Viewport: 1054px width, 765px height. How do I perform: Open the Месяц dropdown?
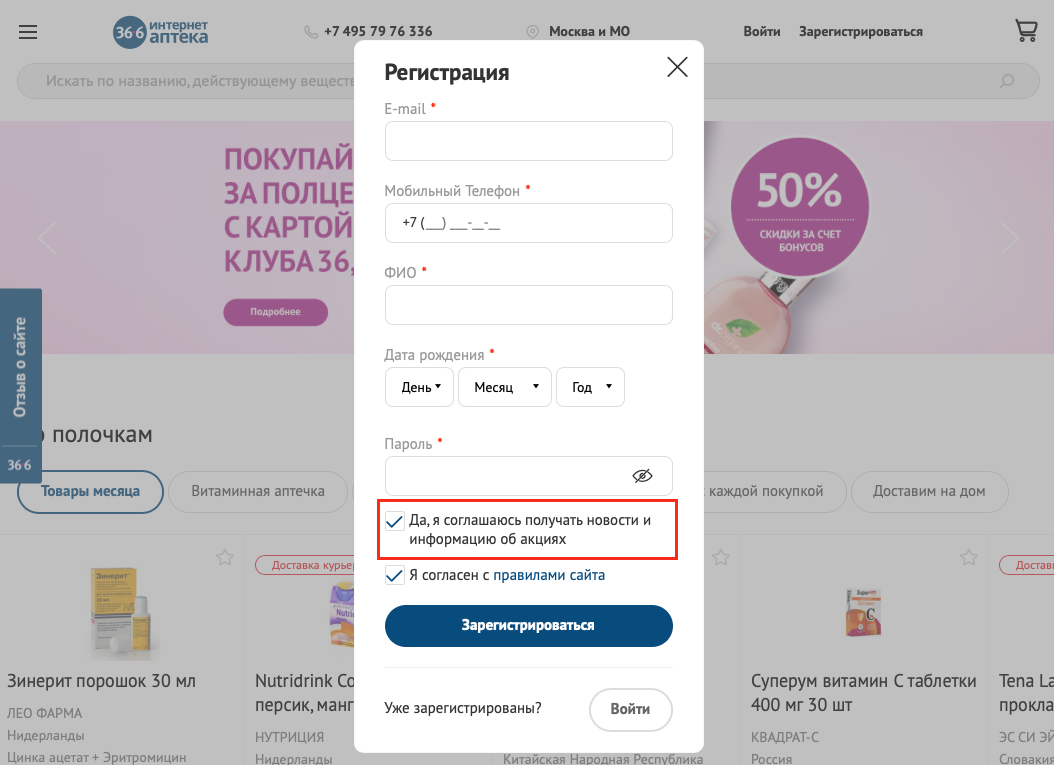point(504,387)
